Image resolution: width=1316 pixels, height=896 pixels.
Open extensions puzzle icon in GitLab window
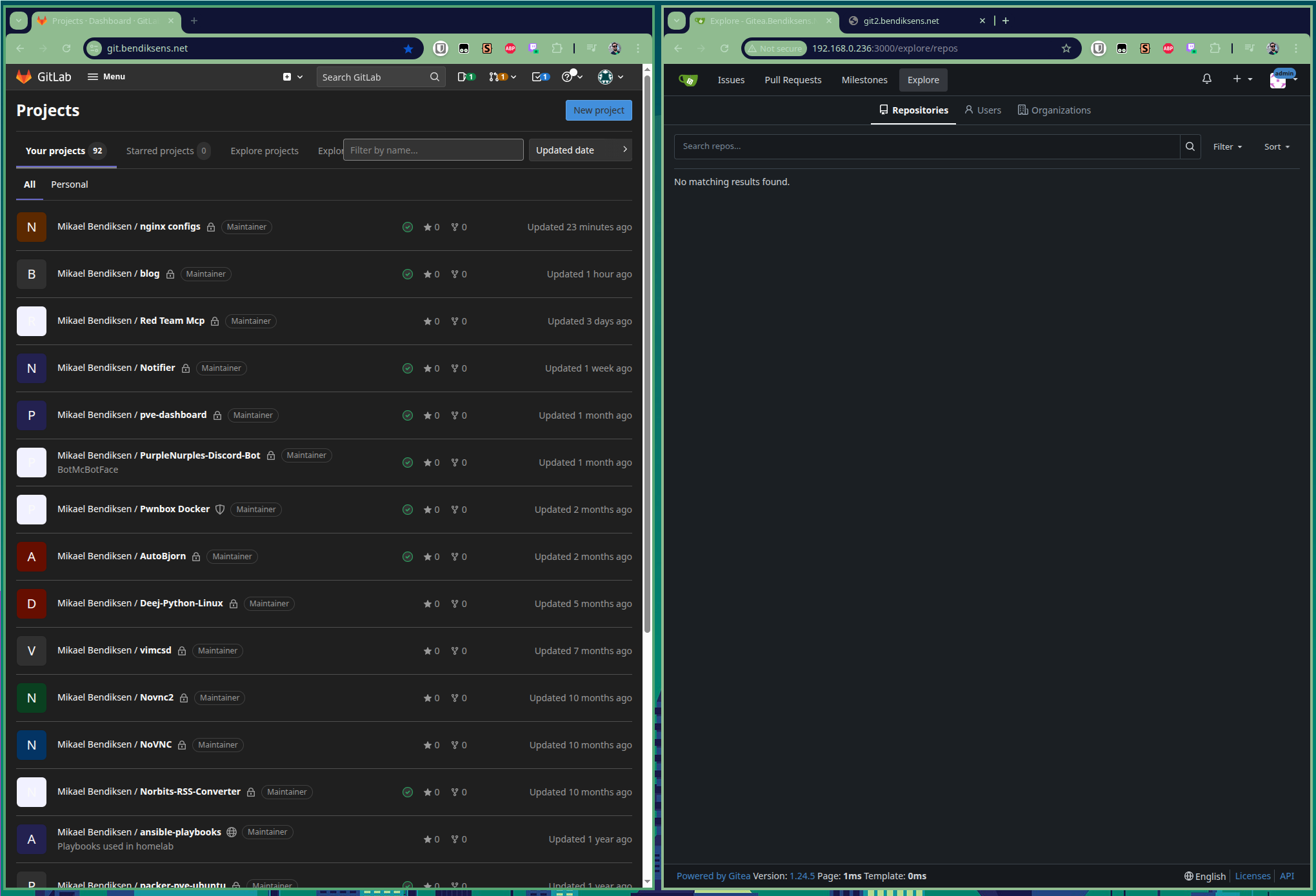[x=557, y=48]
